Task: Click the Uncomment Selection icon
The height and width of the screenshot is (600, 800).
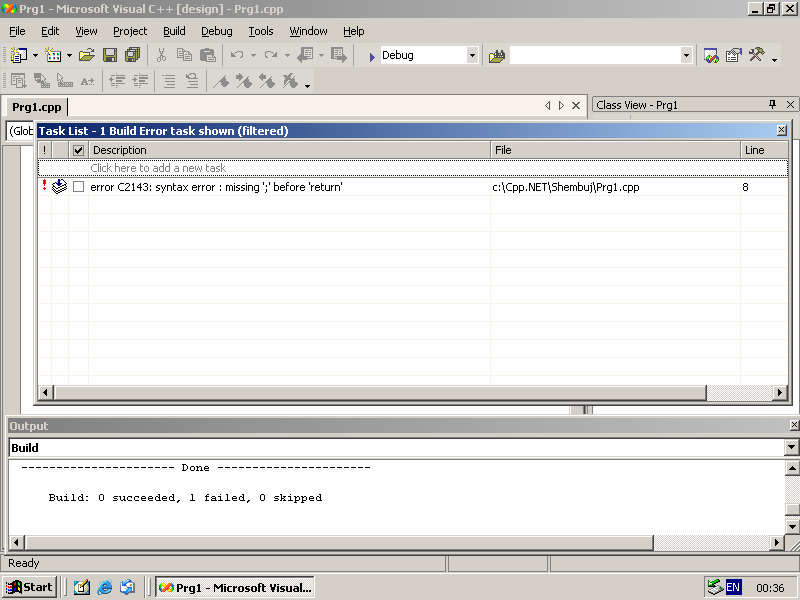Action: click(192, 81)
